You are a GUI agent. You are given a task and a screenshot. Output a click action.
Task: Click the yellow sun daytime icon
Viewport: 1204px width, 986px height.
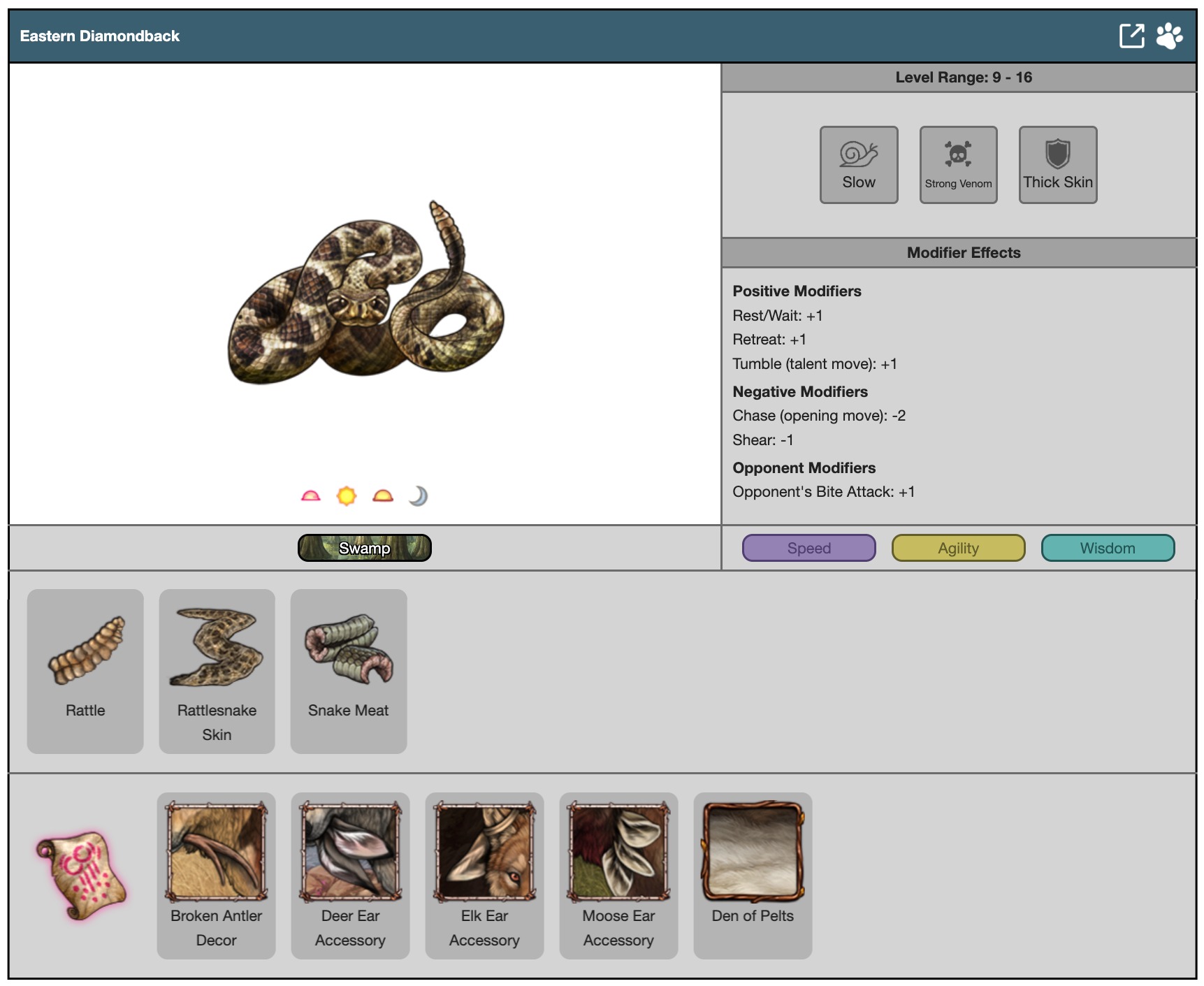point(347,496)
